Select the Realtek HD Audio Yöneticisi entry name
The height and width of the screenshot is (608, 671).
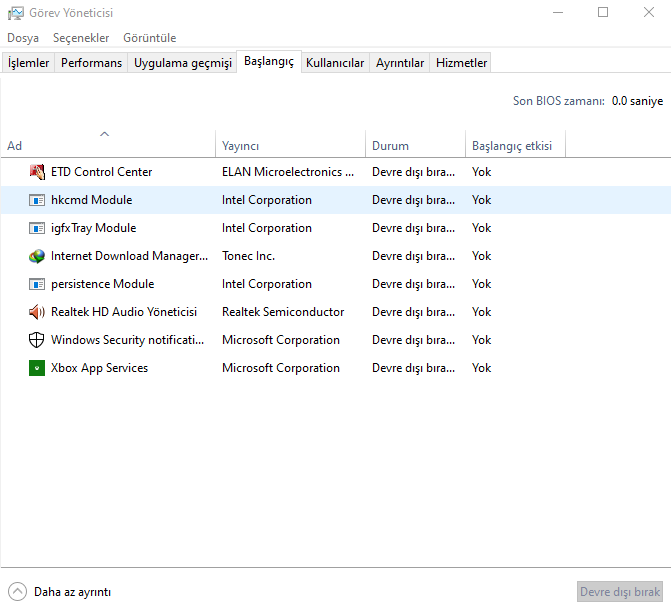(124, 312)
